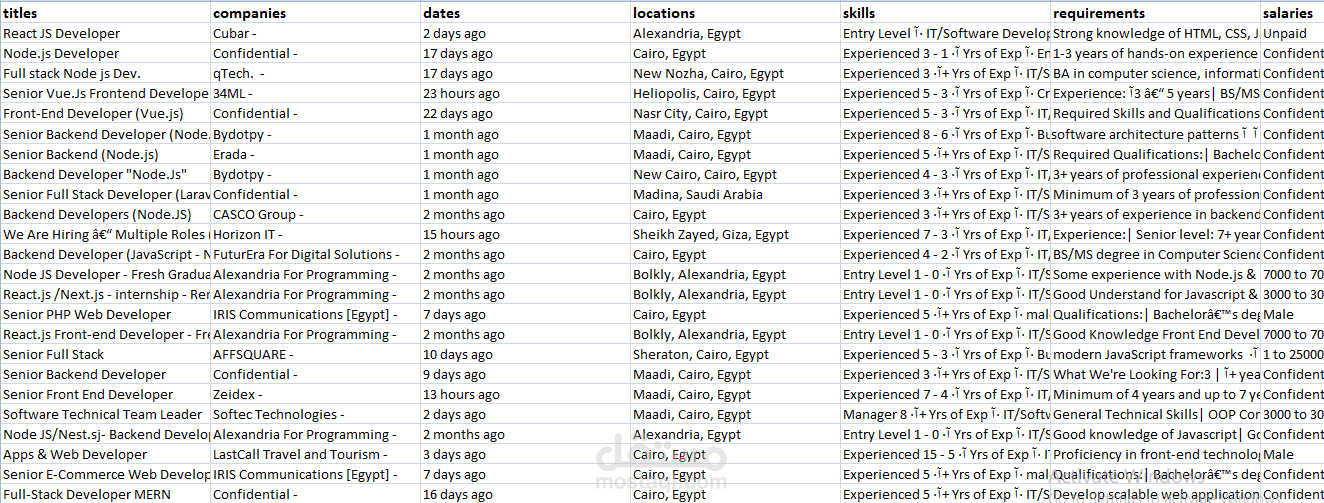The height and width of the screenshot is (503, 1324).
Task: Click the Cubar company cell
Action: tap(315, 33)
